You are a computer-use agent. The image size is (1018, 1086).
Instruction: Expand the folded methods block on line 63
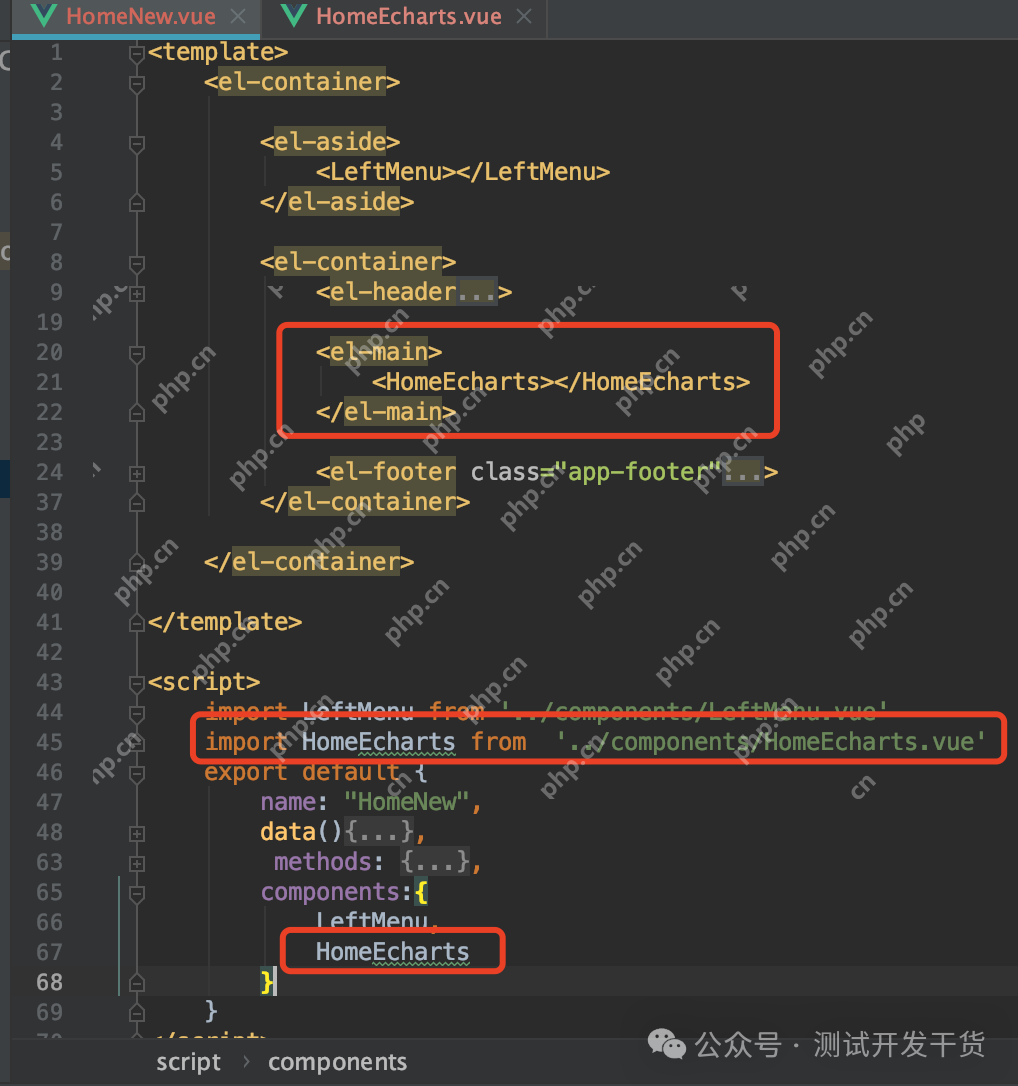tap(137, 863)
